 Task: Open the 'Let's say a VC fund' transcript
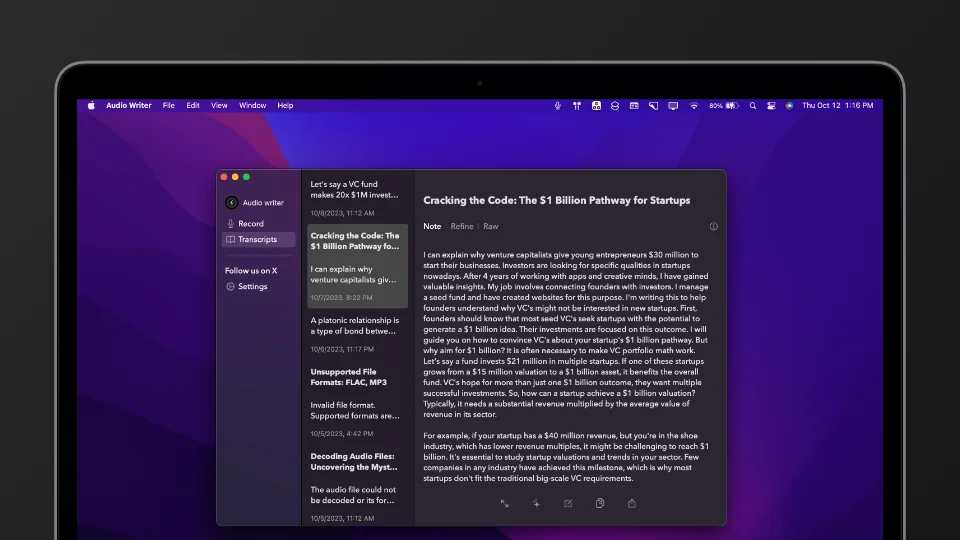357,198
